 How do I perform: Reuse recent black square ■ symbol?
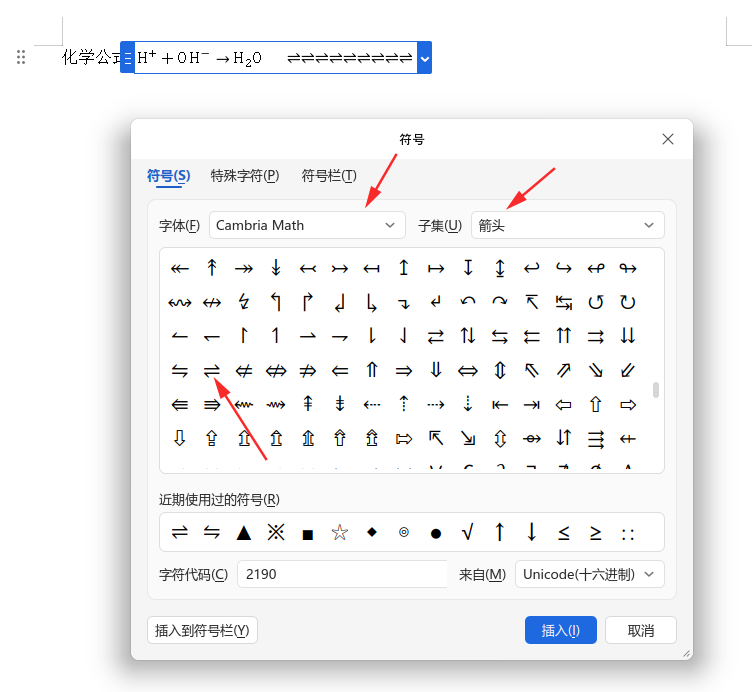[x=308, y=534]
